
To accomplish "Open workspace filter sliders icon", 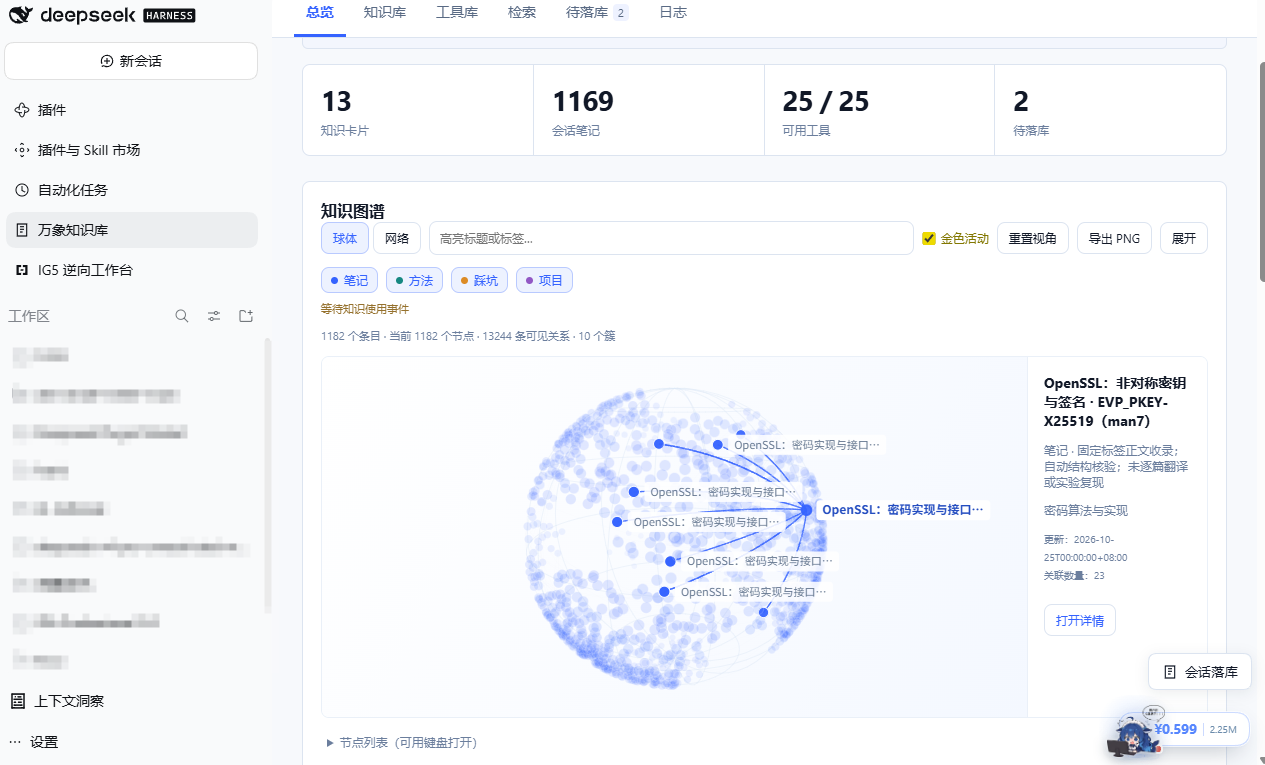I will coord(214,316).
